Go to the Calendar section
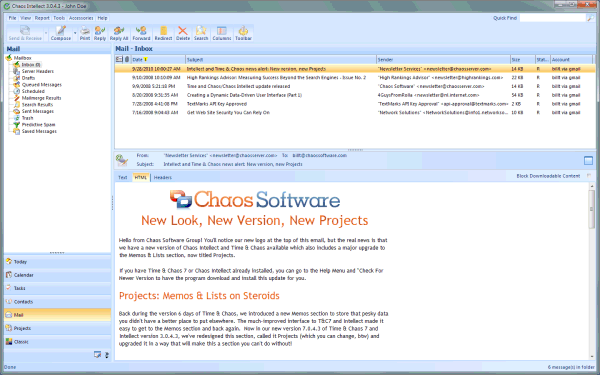Viewport: 600px width, 375px height. tap(57, 275)
